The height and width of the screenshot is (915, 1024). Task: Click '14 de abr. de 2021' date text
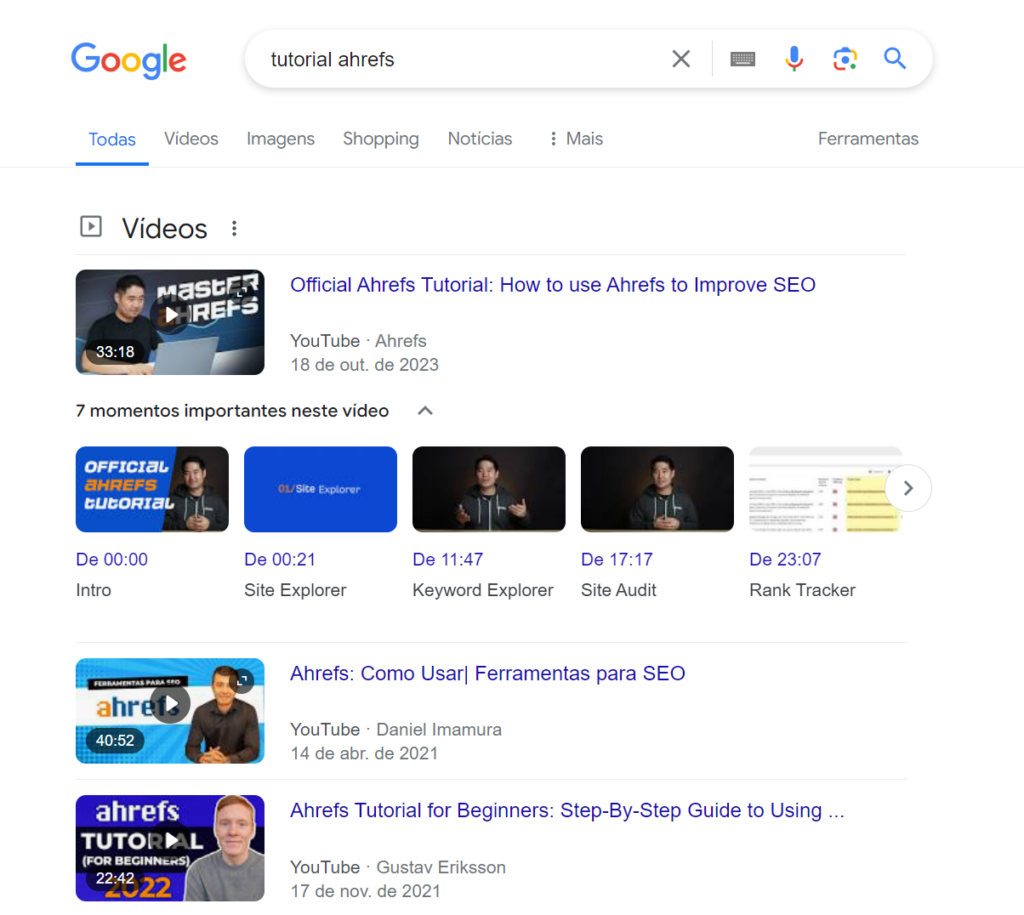click(x=364, y=754)
